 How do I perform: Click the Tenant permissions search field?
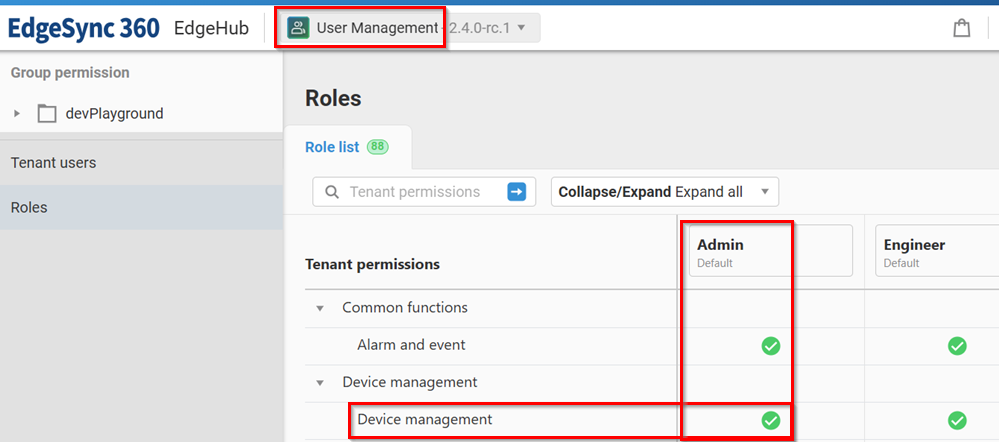[415, 192]
